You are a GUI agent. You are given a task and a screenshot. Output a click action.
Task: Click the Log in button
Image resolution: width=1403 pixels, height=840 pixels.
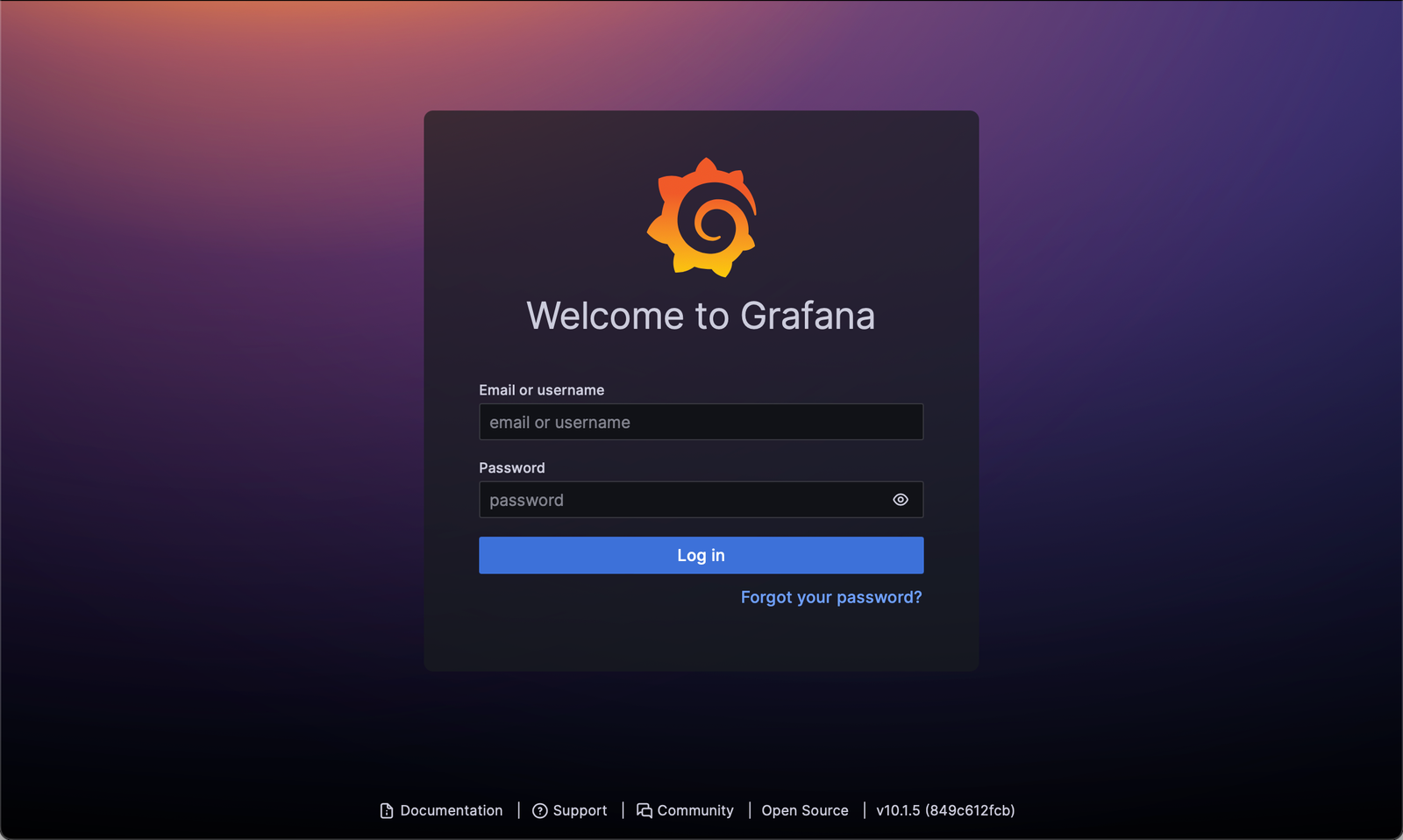coord(701,555)
